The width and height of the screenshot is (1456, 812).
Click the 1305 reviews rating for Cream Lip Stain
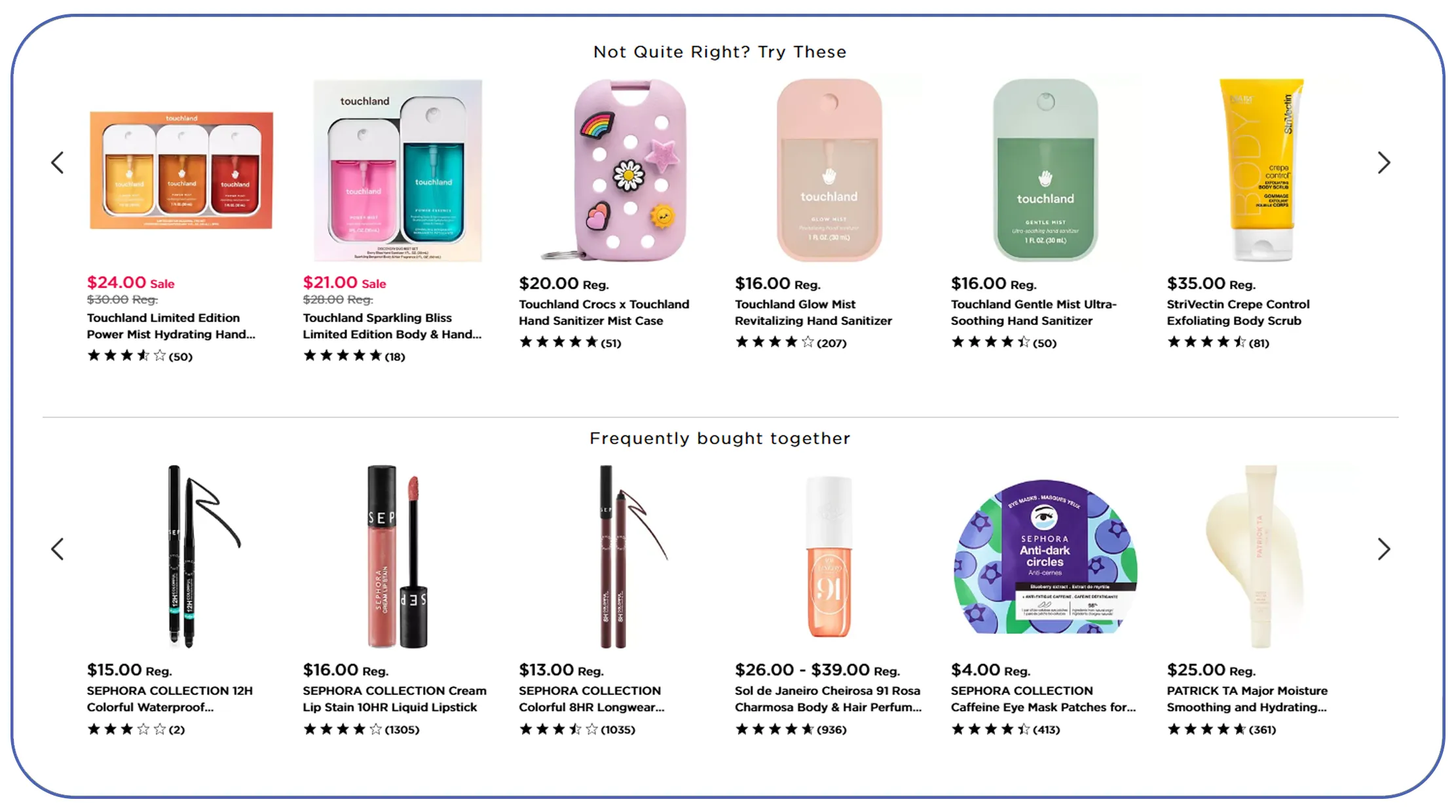coord(361,729)
